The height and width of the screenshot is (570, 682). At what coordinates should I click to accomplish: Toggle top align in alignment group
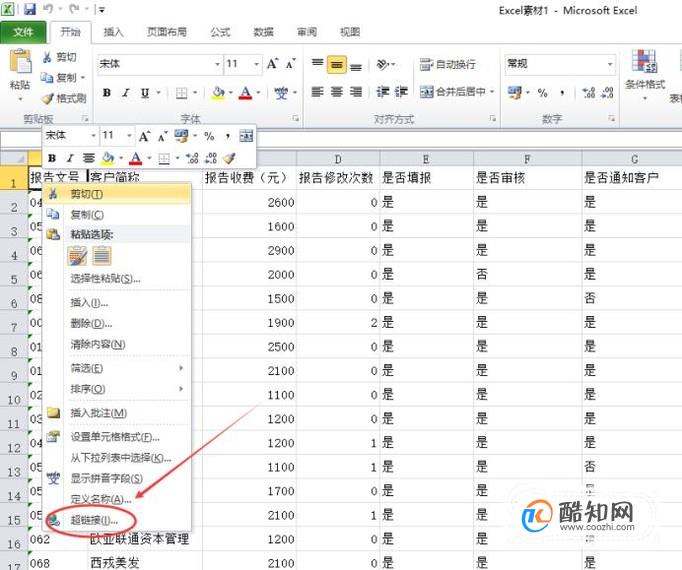pyautogui.click(x=318, y=64)
